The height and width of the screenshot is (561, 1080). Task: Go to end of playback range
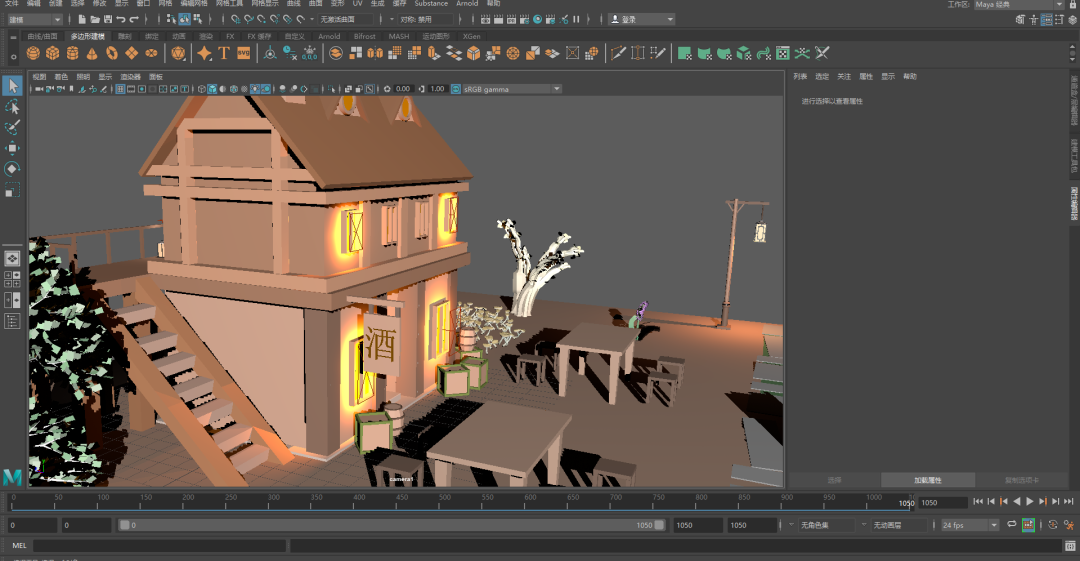[x=1069, y=502]
